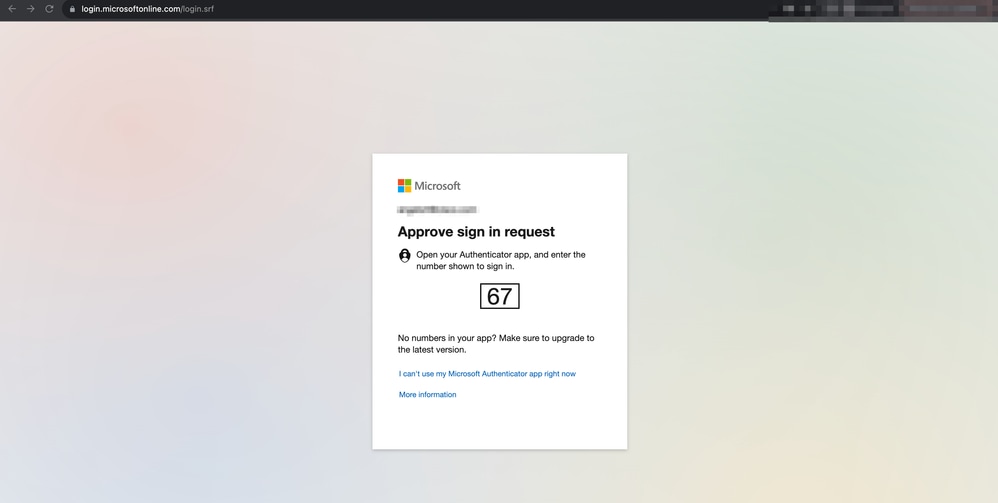Click the Authenticator lock icon

pos(404,255)
